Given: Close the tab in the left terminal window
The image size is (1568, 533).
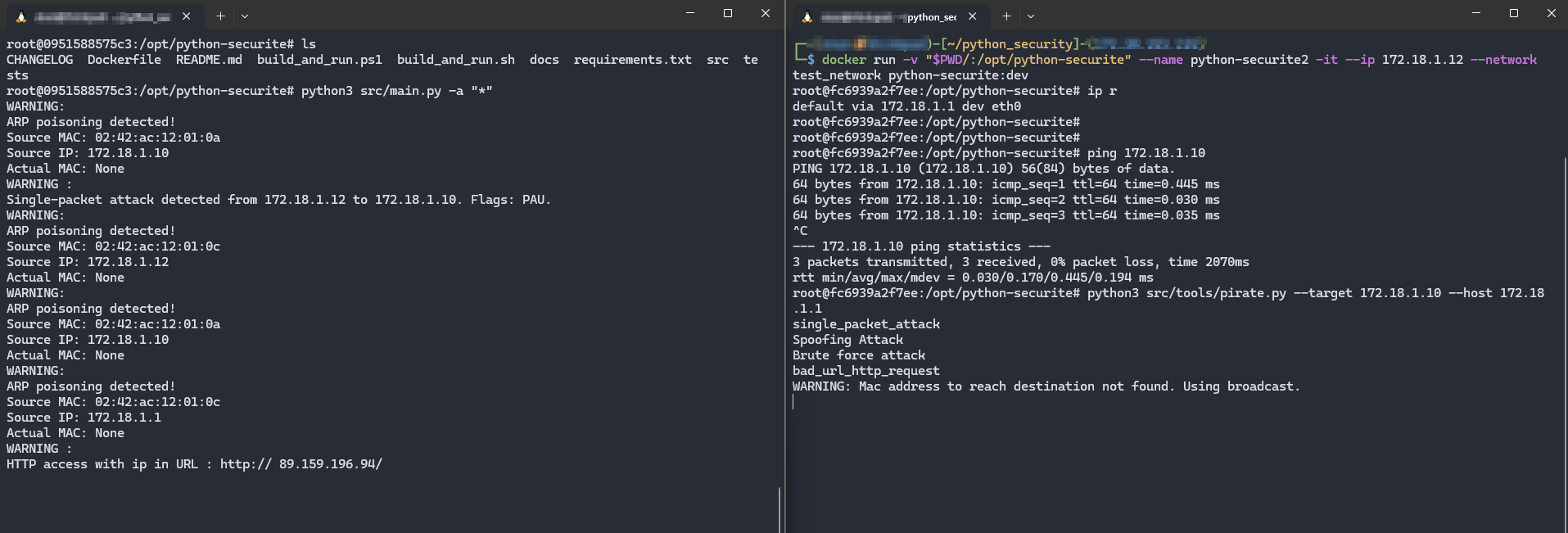Looking at the screenshot, I should point(187,16).
